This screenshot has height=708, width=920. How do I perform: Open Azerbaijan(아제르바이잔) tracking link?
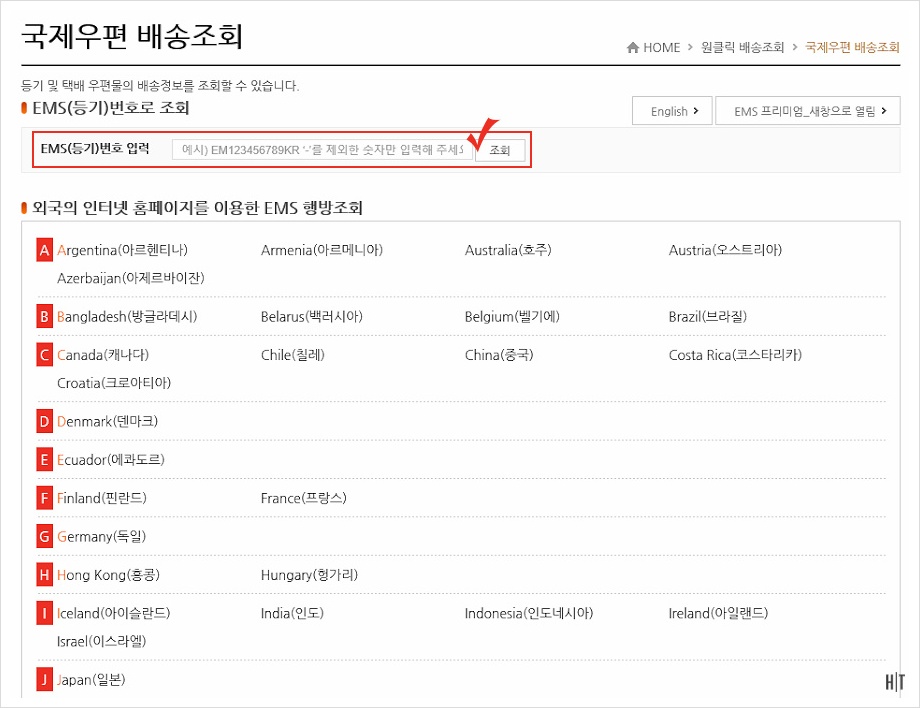131,278
